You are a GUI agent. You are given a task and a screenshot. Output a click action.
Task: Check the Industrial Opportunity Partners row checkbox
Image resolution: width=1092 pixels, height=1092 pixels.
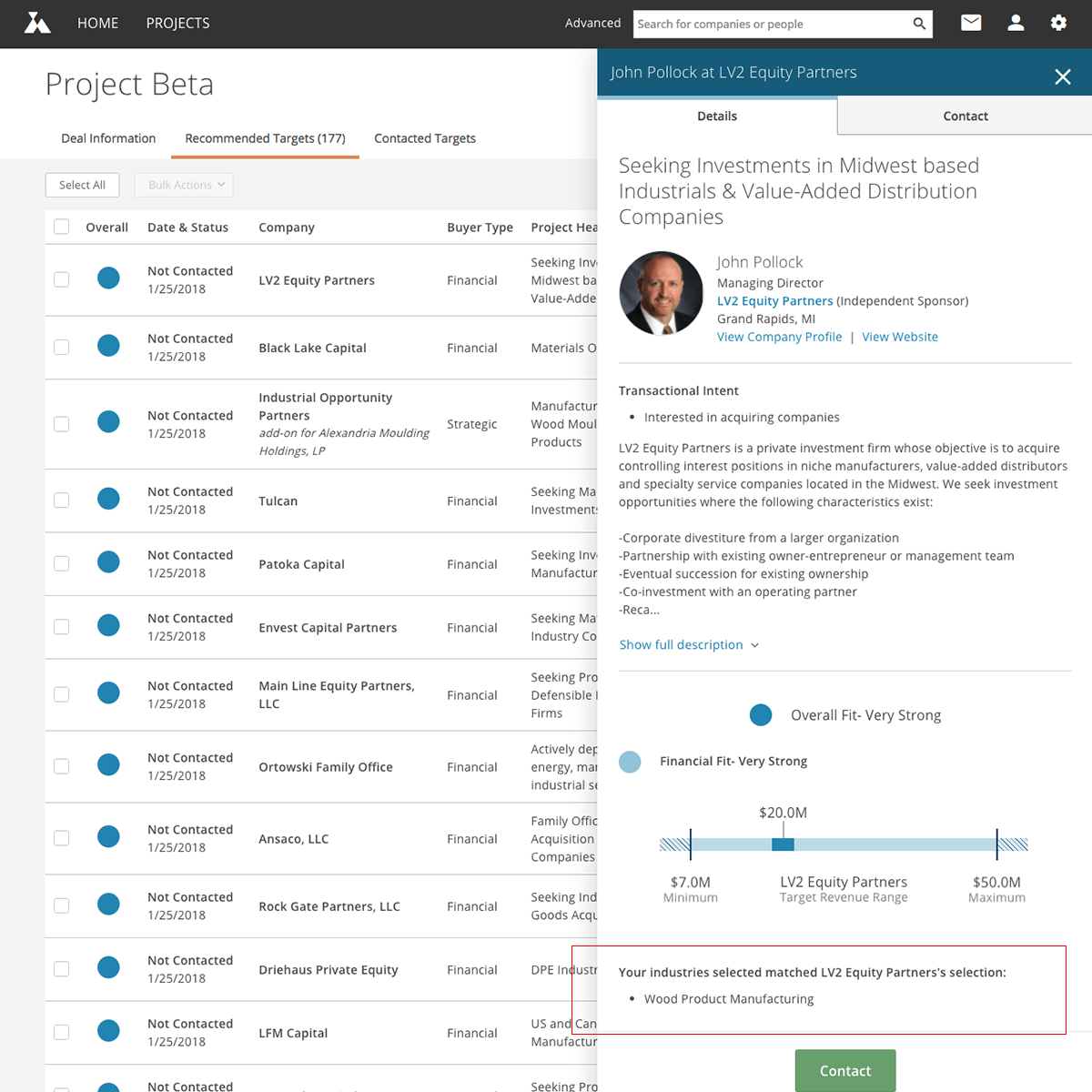coord(62,423)
